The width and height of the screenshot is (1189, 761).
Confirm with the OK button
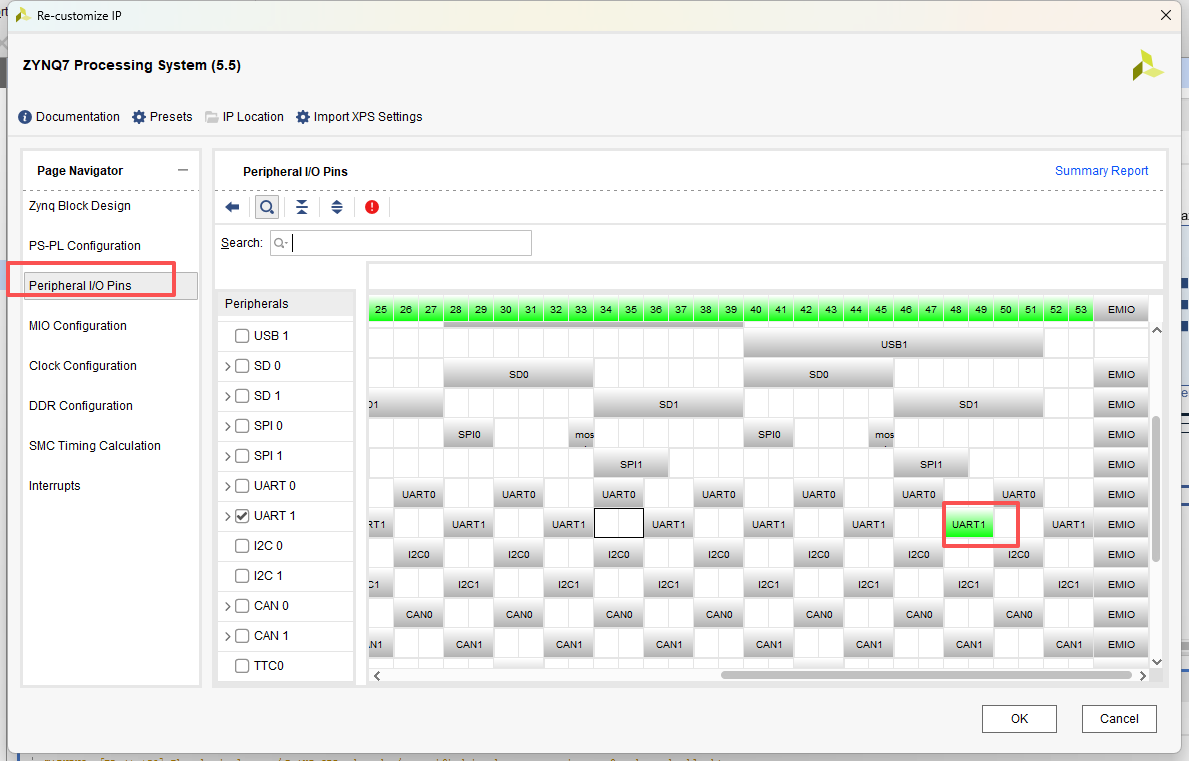pos(1019,719)
